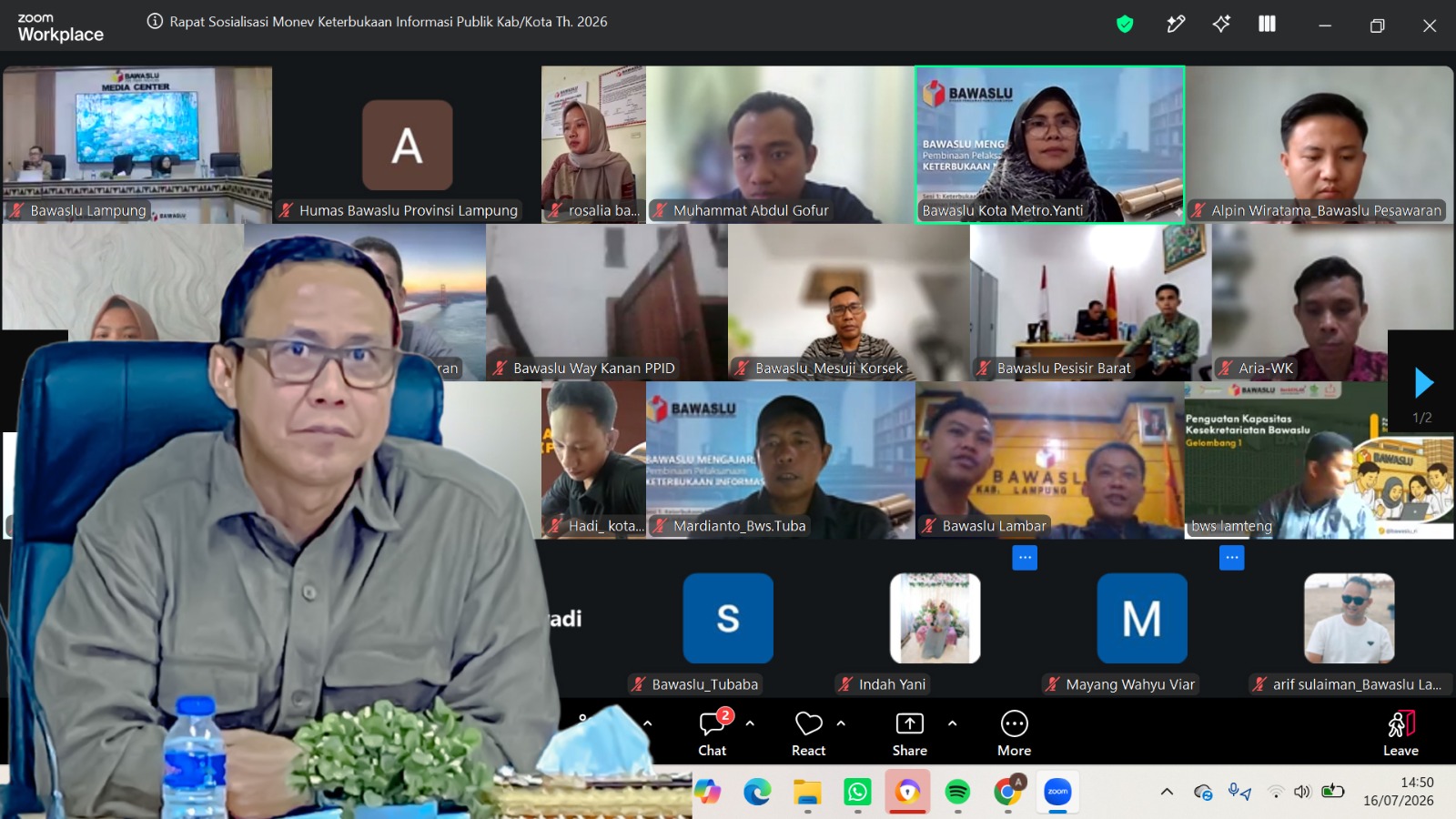Open options menu on Mayang Wahyu Viar tile

(x=1231, y=557)
